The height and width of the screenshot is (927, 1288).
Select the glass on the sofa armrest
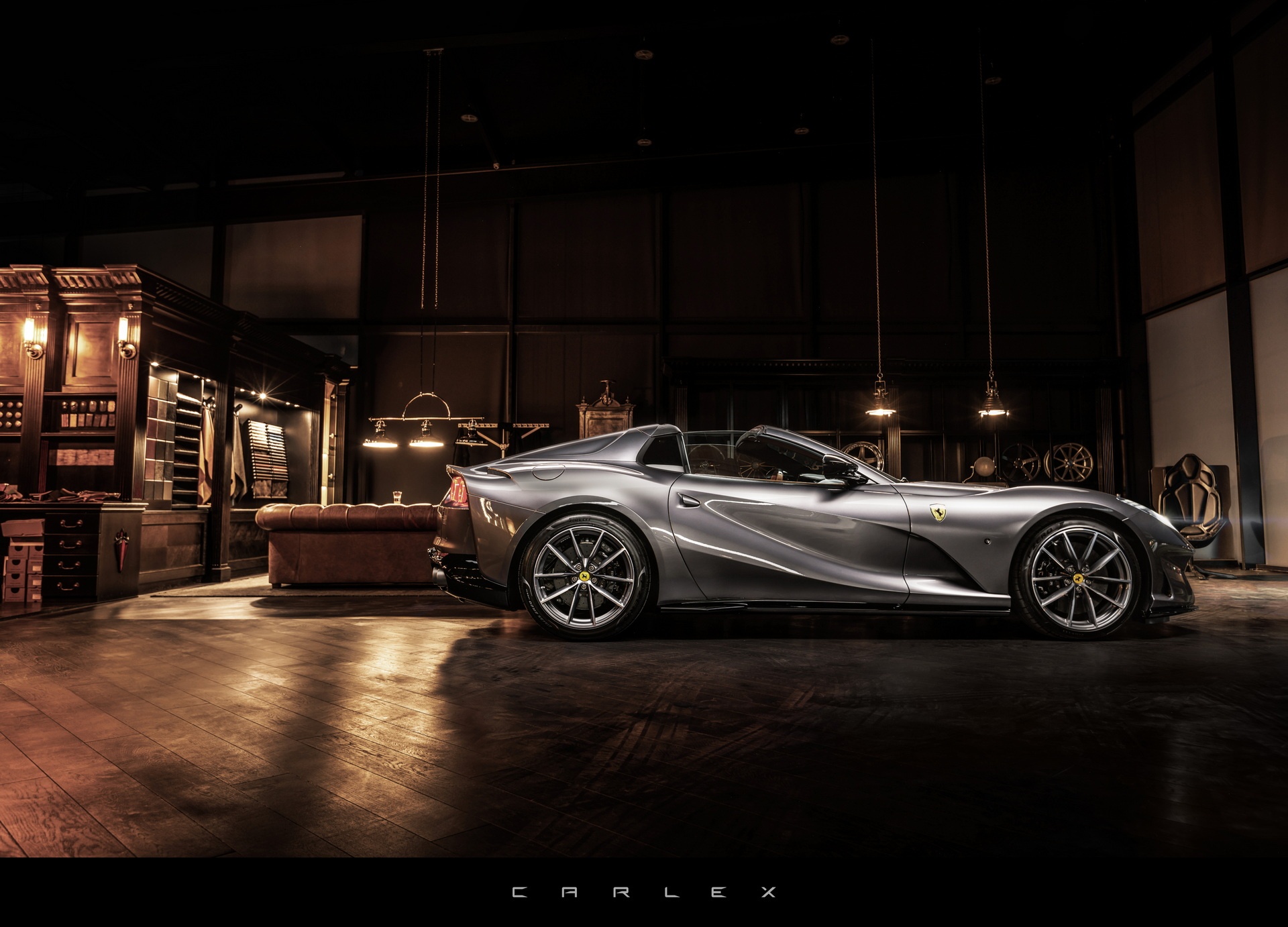coord(397,497)
